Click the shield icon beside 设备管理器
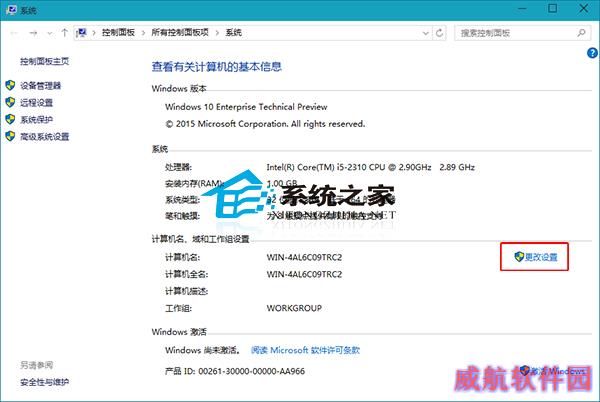The image size is (600, 402). coord(10,85)
